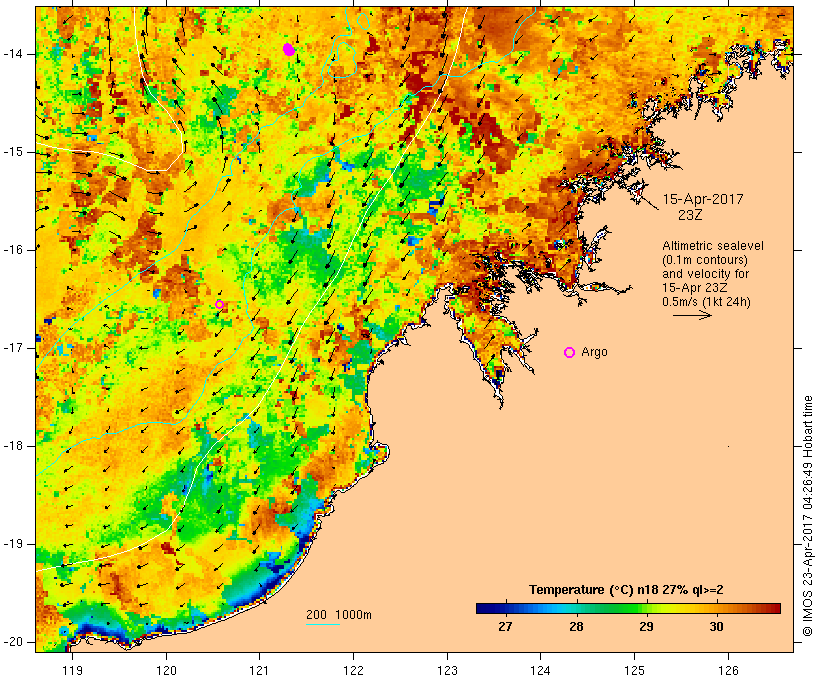
Task: Click the dark red end of temperature colorbar
Action: (775, 608)
